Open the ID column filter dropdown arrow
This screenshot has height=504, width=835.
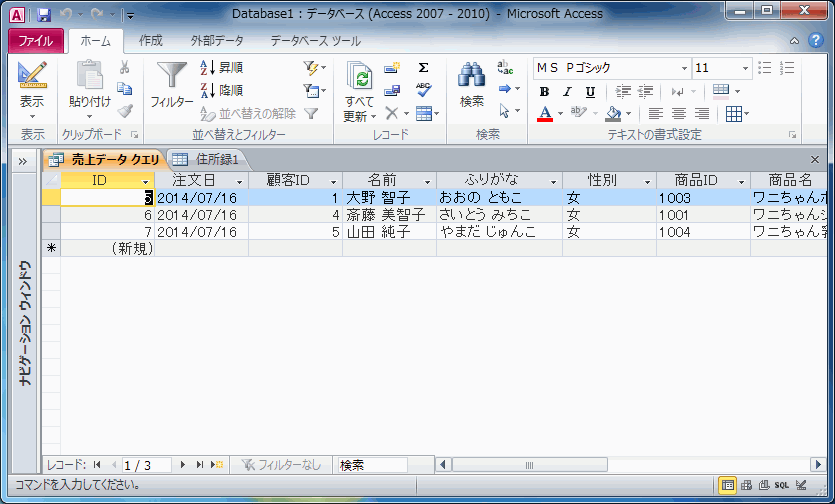[145, 182]
